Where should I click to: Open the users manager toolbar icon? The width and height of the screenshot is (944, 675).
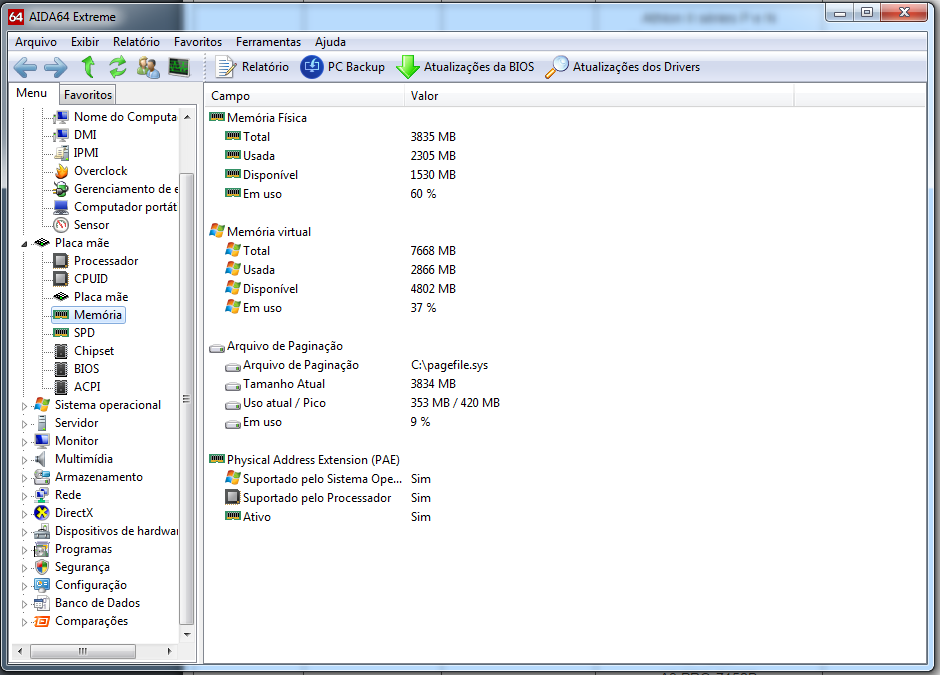(x=148, y=67)
